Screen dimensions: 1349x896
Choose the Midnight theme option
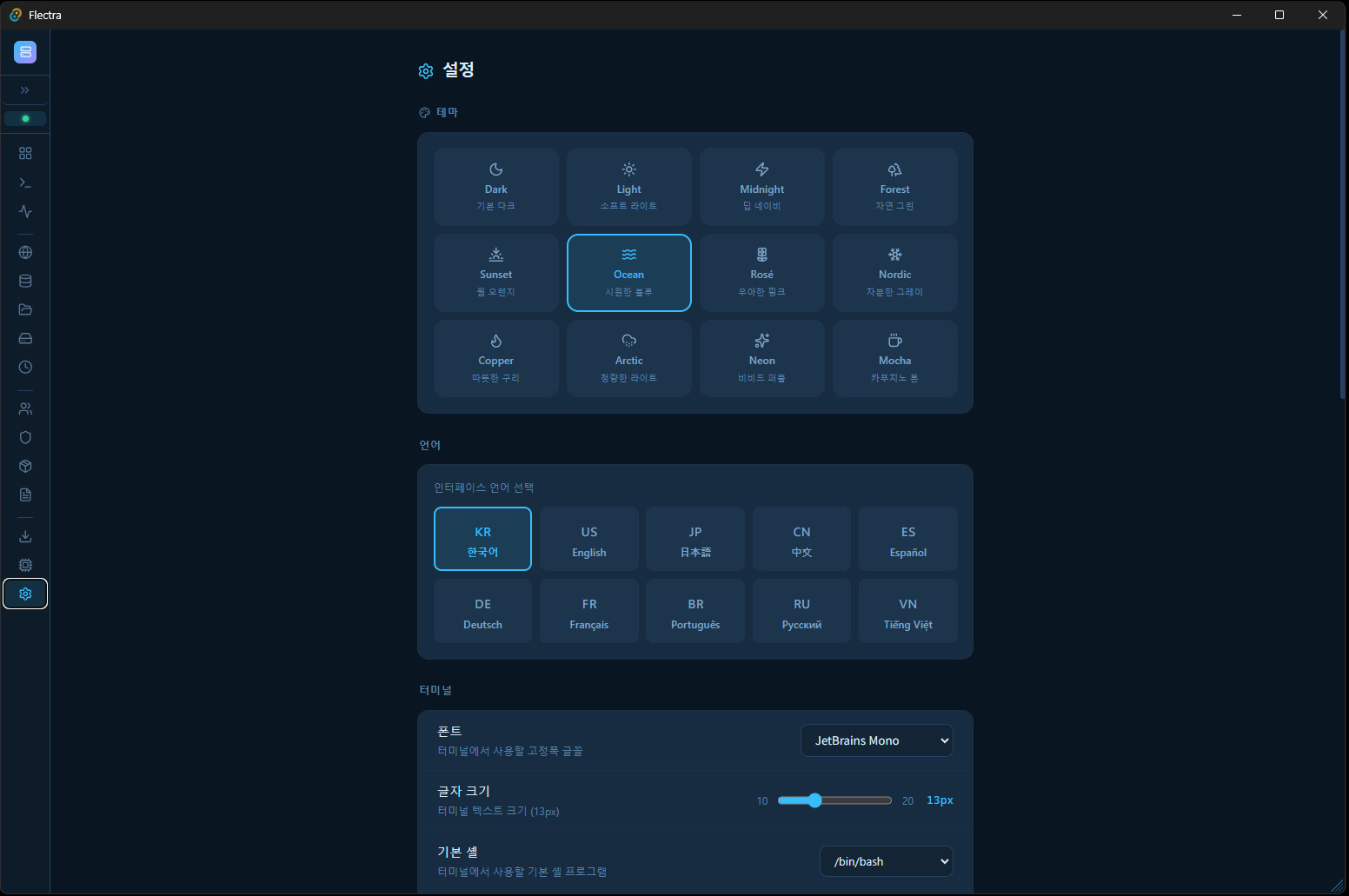(761, 187)
